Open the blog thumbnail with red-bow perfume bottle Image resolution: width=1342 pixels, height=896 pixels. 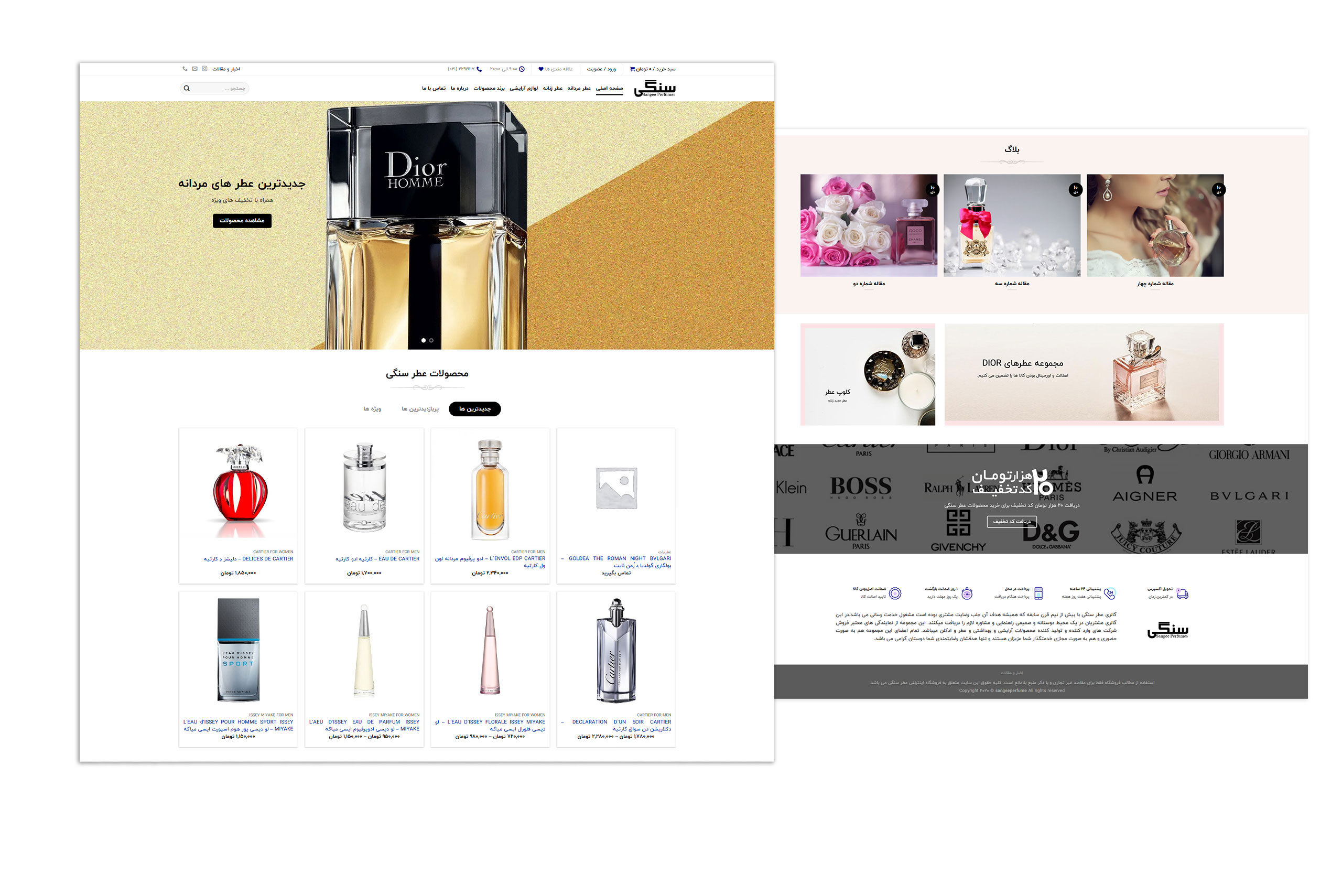click(x=1012, y=226)
